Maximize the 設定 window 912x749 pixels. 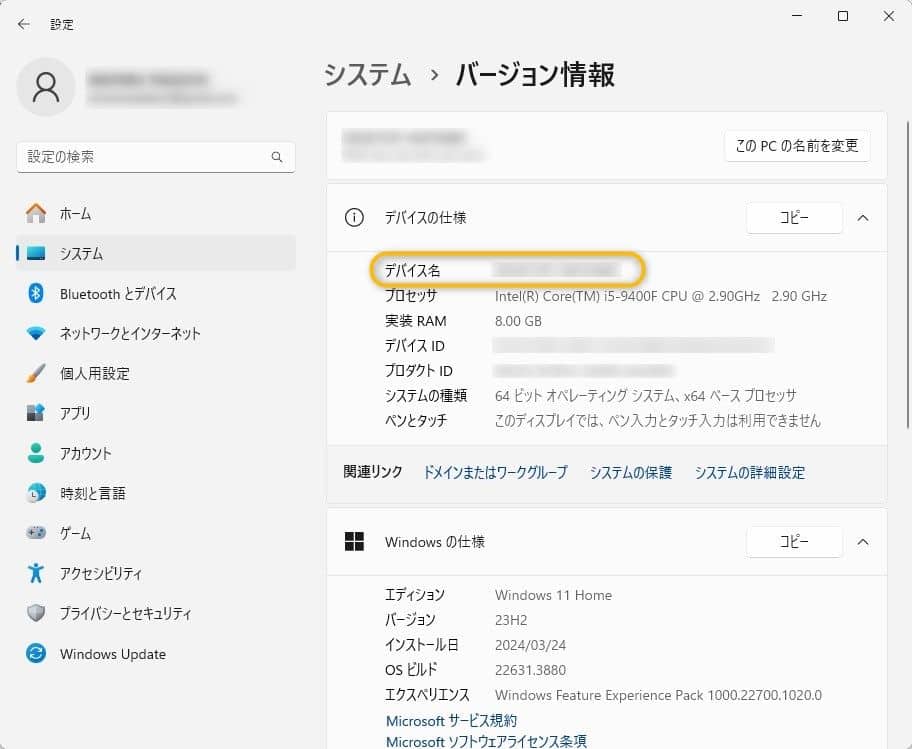click(843, 16)
